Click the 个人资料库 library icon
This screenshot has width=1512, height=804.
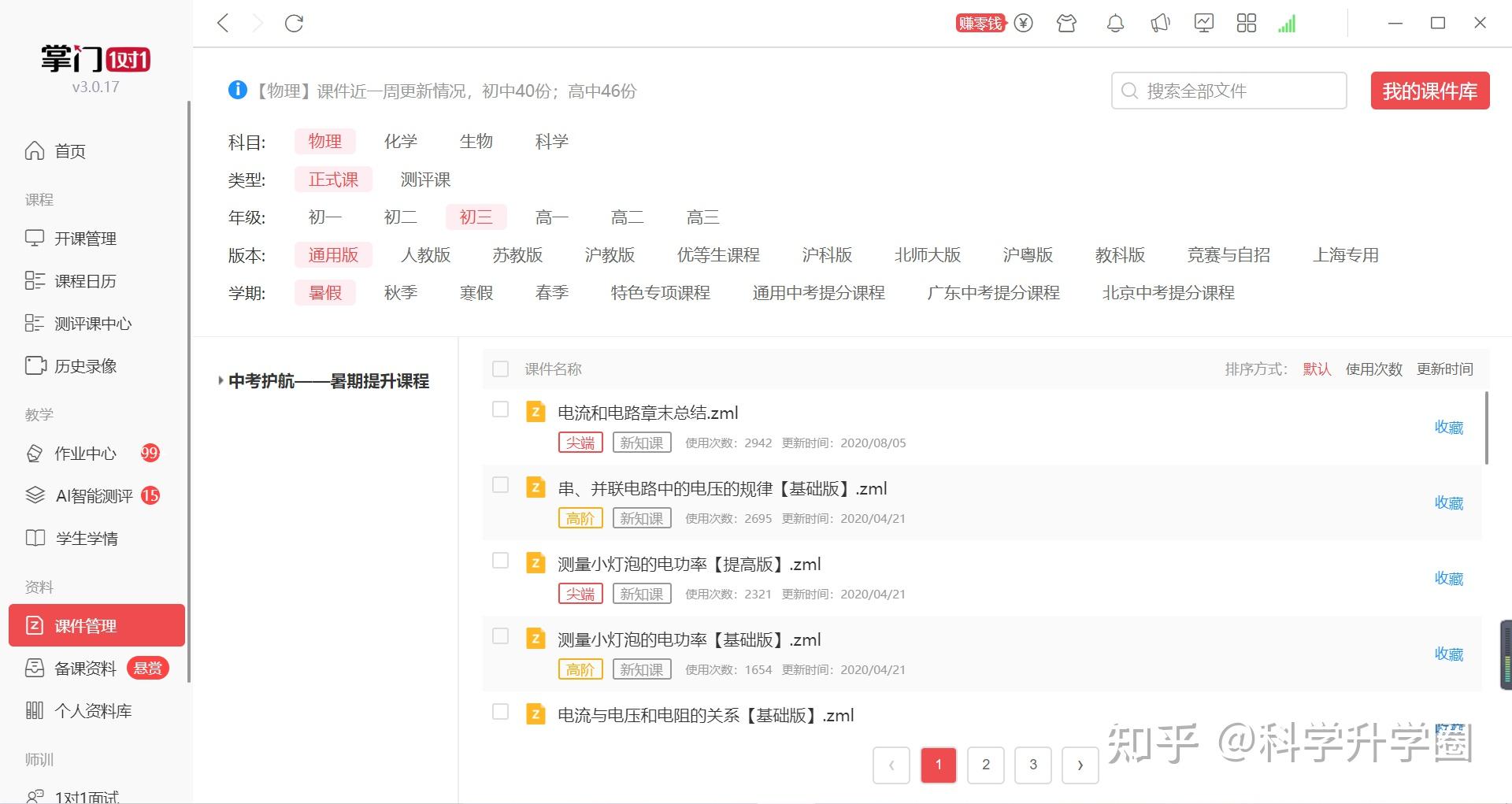[35, 710]
